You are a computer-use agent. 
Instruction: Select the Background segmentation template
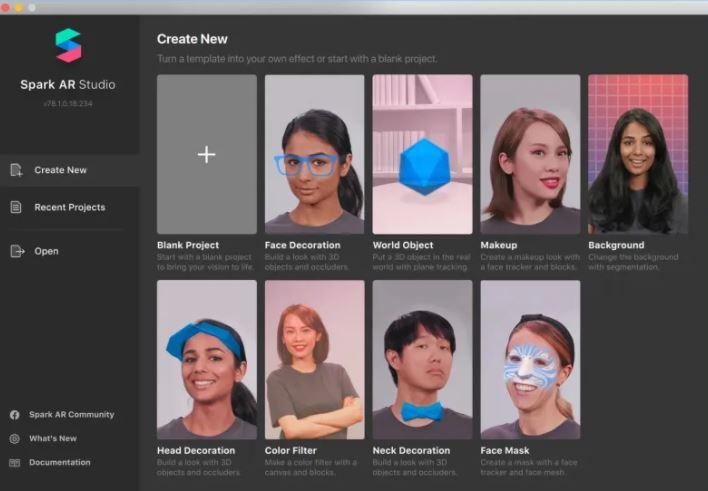coord(637,154)
